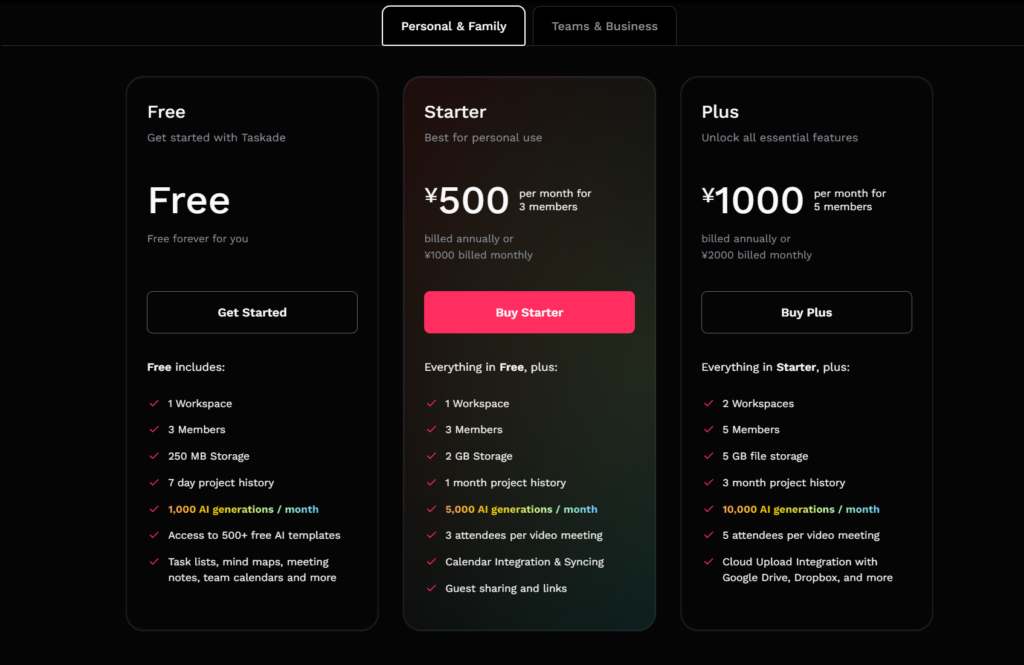Click checkmark beside 250 MB Storage
This screenshot has width=1024, height=665.
154,456
